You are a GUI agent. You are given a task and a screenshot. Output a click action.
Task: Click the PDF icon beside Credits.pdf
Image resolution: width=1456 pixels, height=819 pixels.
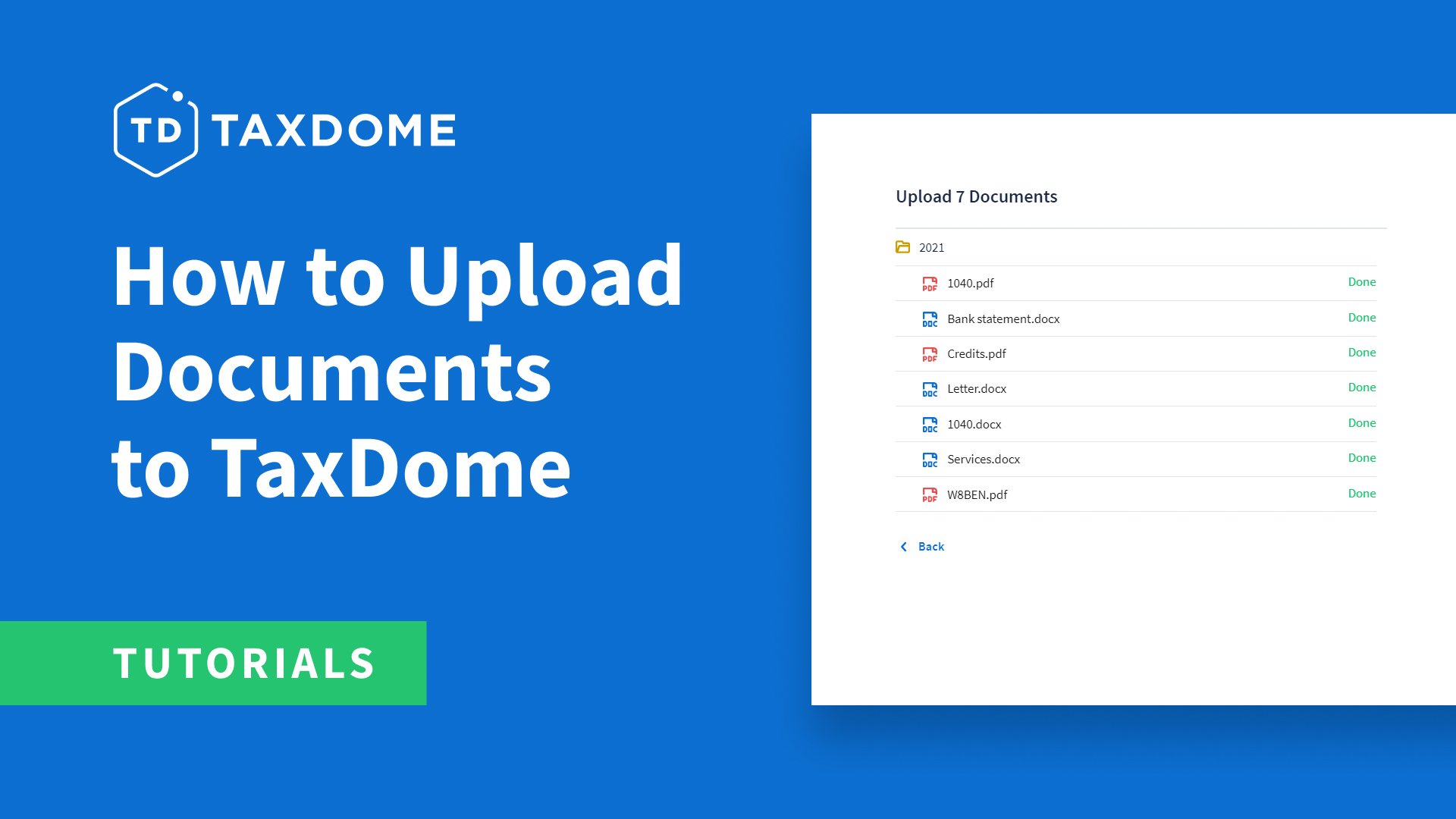coord(930,354)
